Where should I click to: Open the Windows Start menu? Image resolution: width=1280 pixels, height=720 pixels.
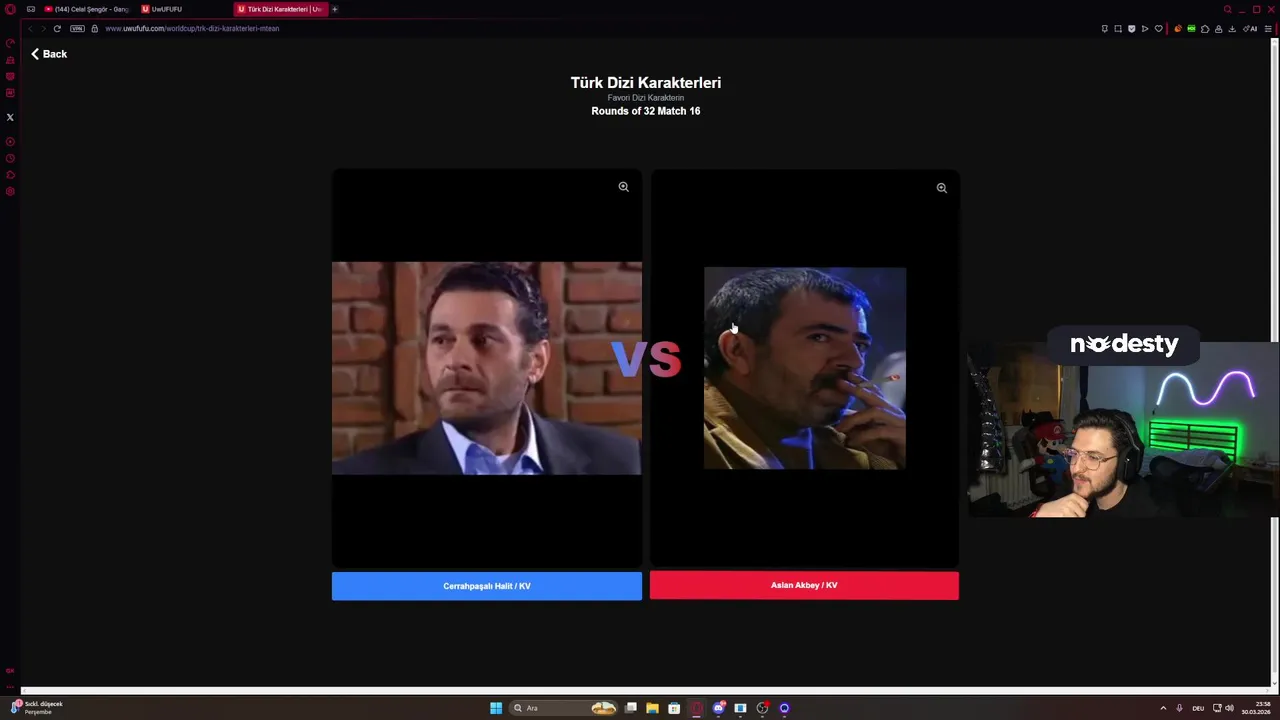[496, 708]
